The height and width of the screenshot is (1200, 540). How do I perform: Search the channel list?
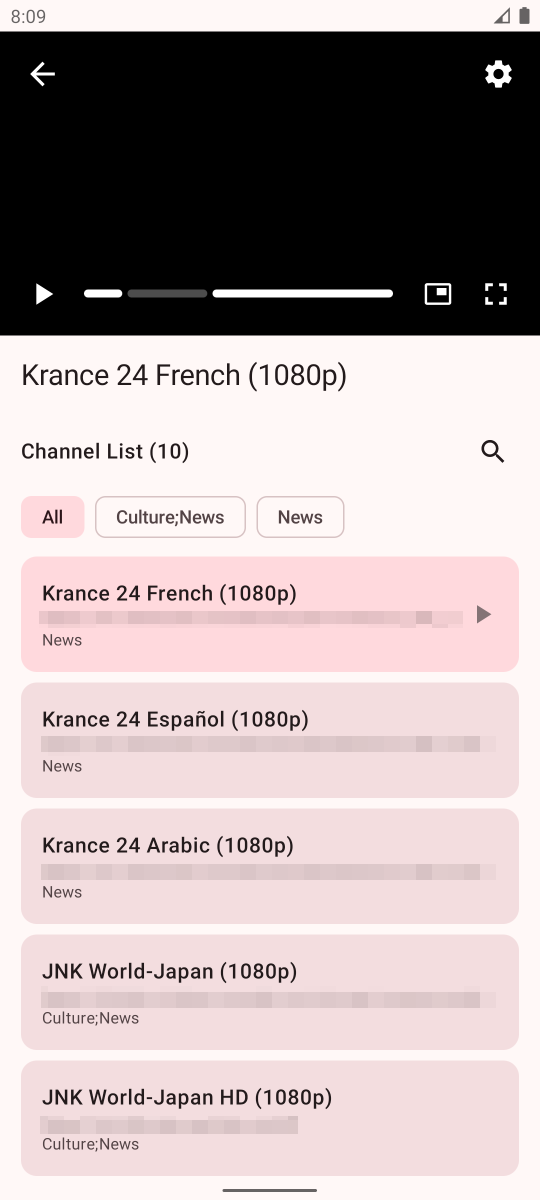pyautogui.click(x=493, y=451)
